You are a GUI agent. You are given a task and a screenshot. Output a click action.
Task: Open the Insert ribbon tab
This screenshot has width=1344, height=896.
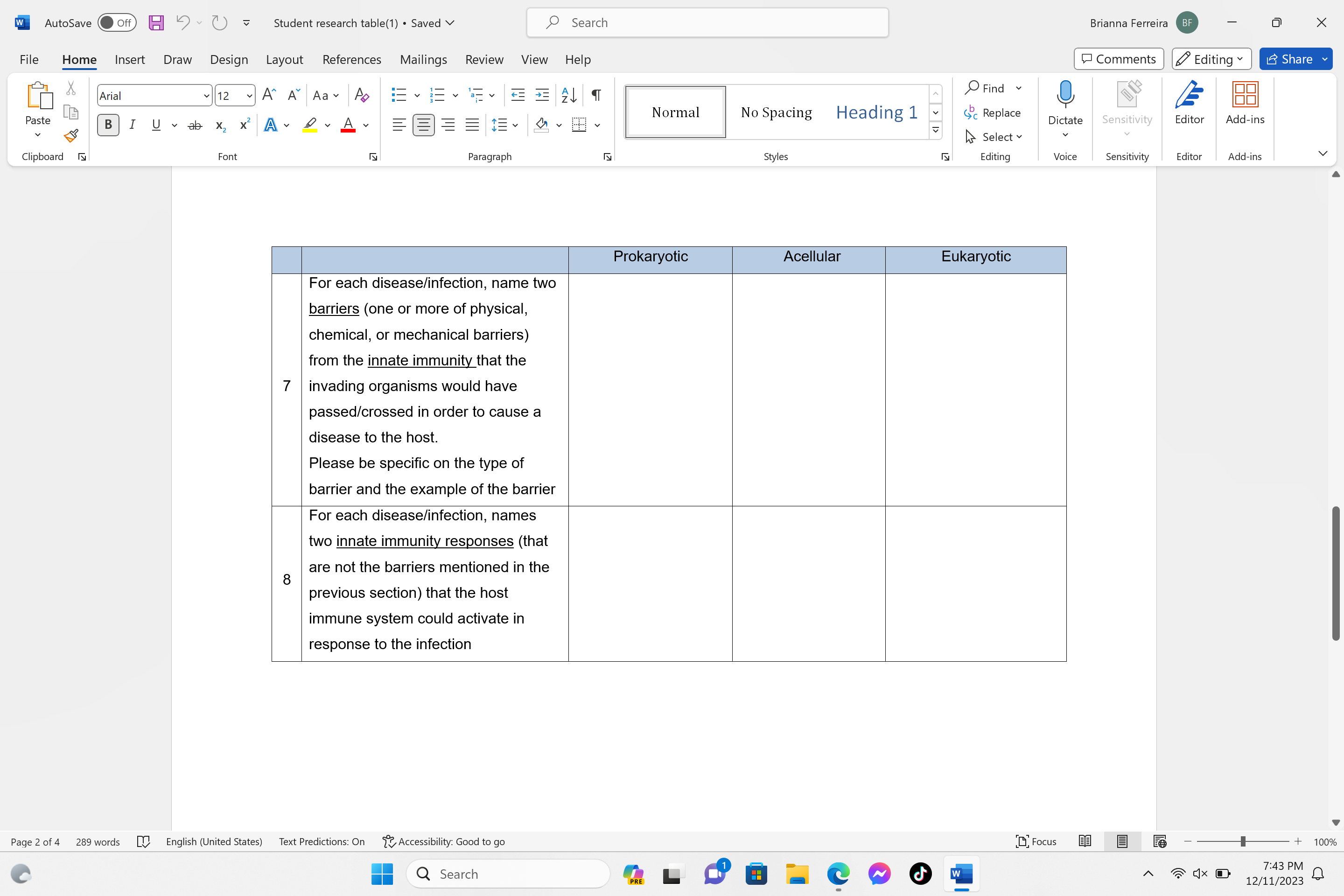click(x=130, y=59)
